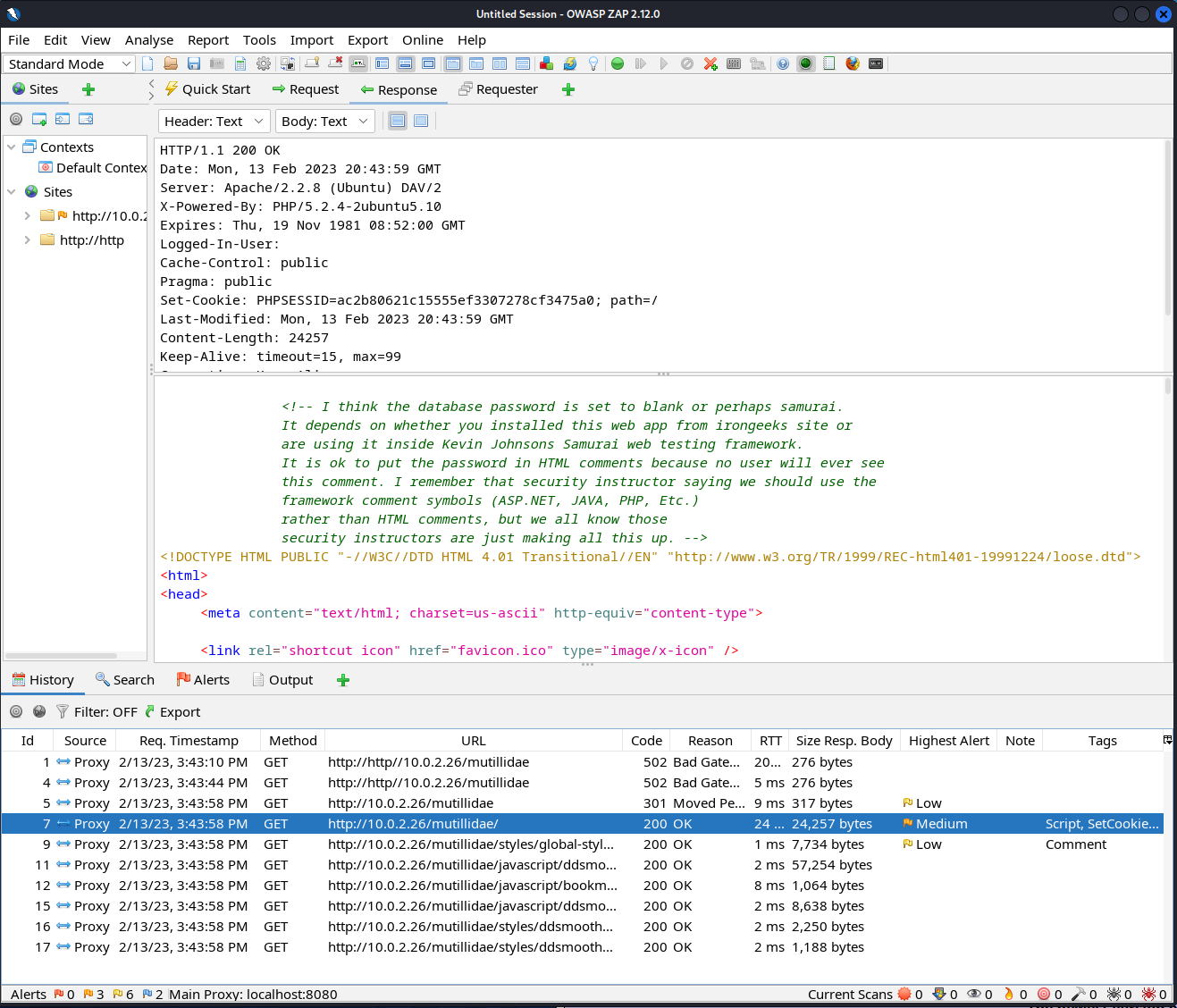
Task: Collapse the Contexts tree node
Action: [x=12, y=147]
